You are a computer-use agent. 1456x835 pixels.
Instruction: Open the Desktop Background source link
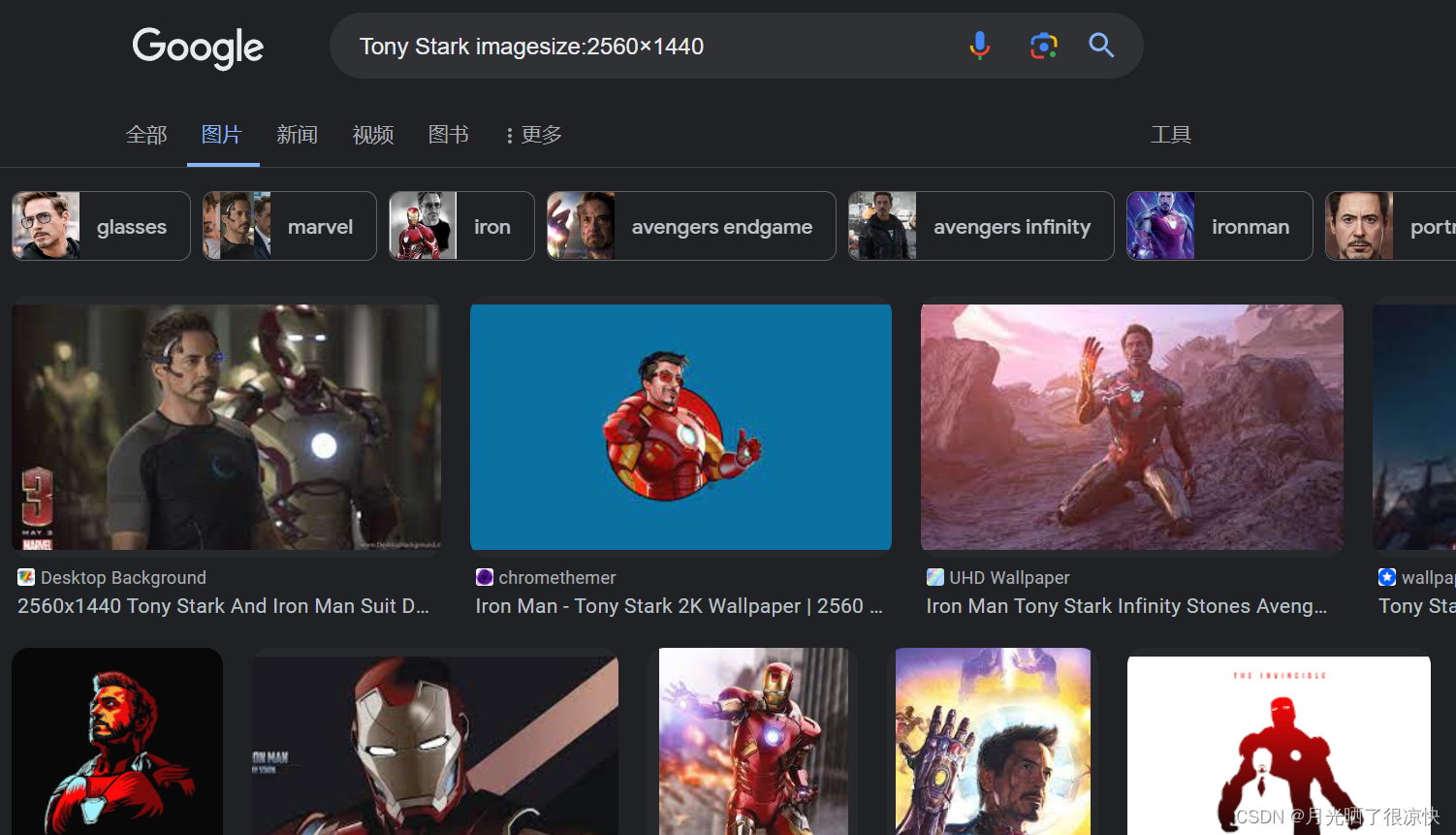[x=123, y=577]
